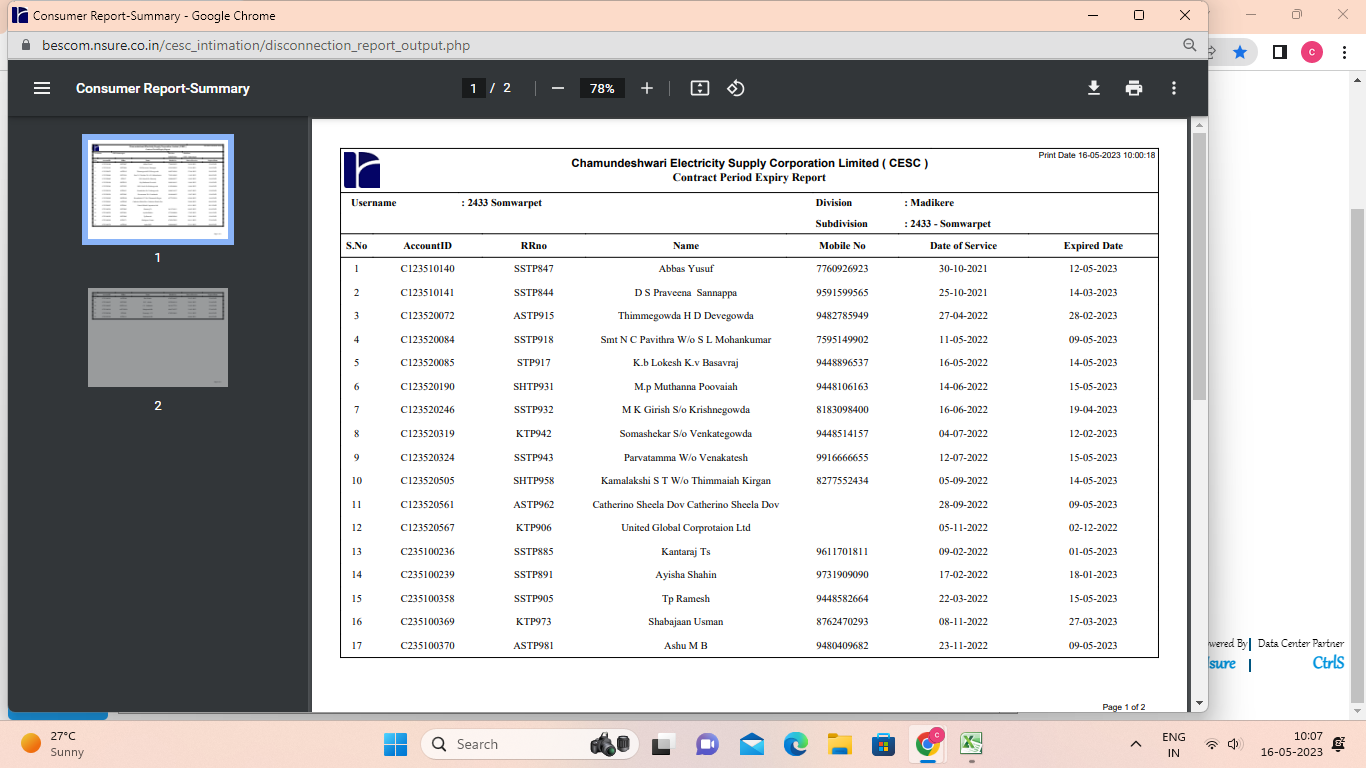The height and width of the screenshot is (768, 1366).
Task: Click the PDF viewer vertical scrollbar thumb
Action: click(x=1200, y=266)
